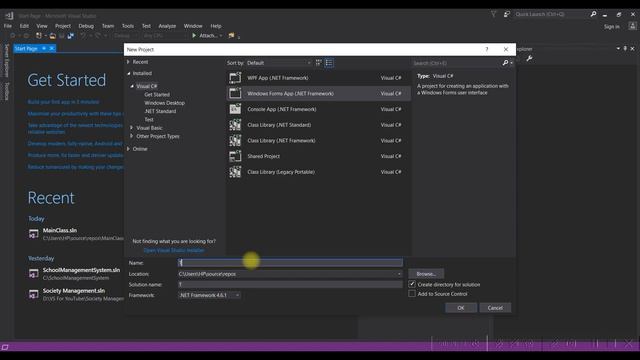Open the Attach button dropdown arrow
Viewport: 640px width, 360px height.
coord(221,36)
